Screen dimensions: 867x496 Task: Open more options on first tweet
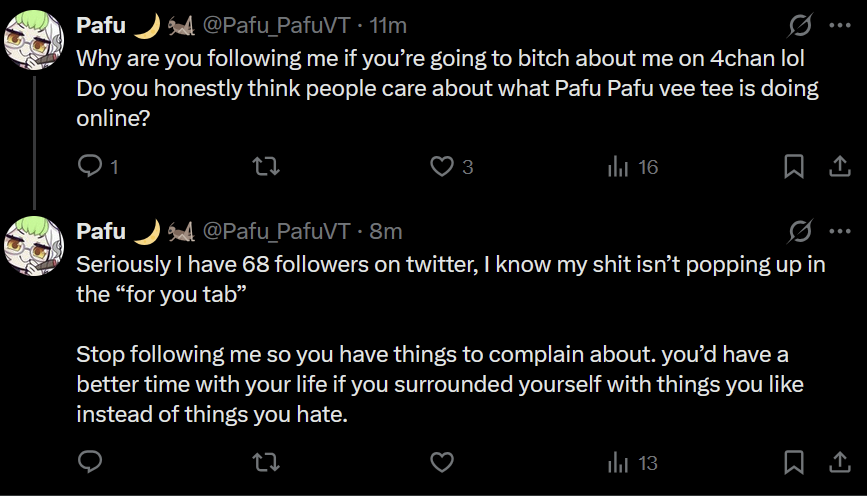coord(838,25)
